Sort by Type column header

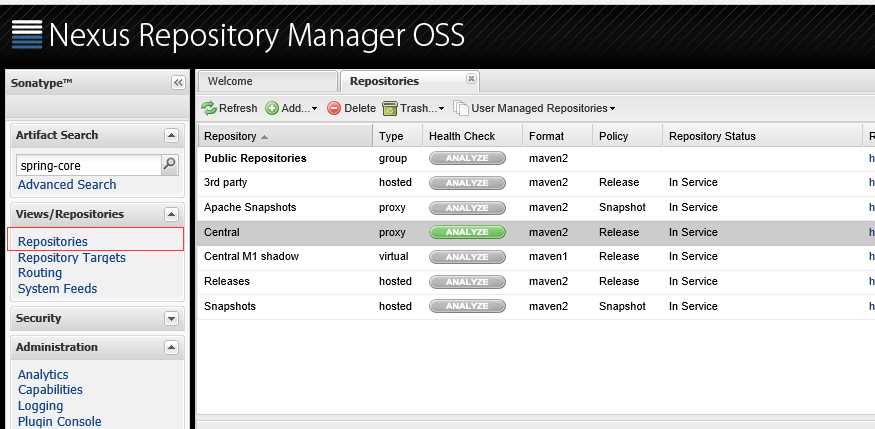397,136
